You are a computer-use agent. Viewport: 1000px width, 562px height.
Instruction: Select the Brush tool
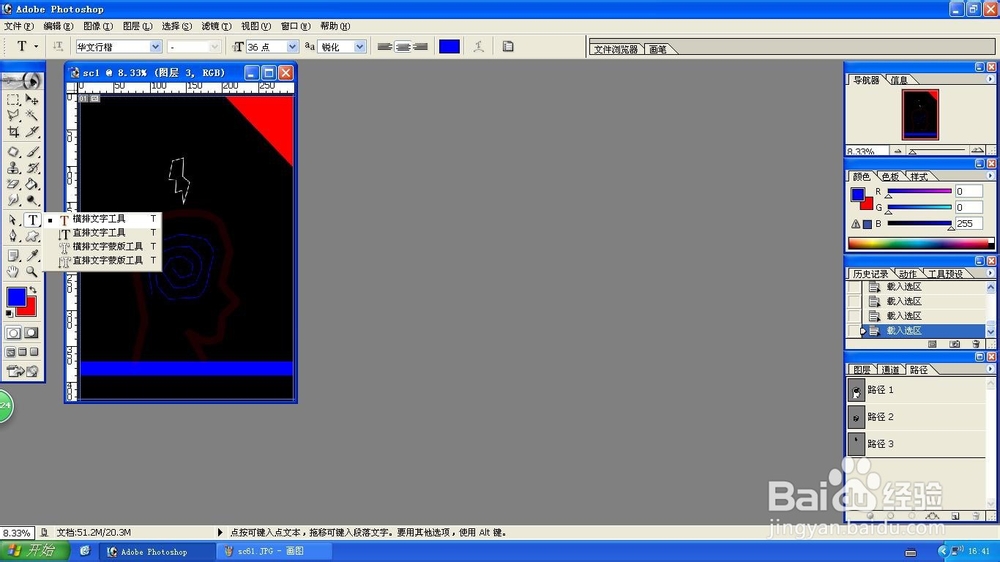[32, 152]
